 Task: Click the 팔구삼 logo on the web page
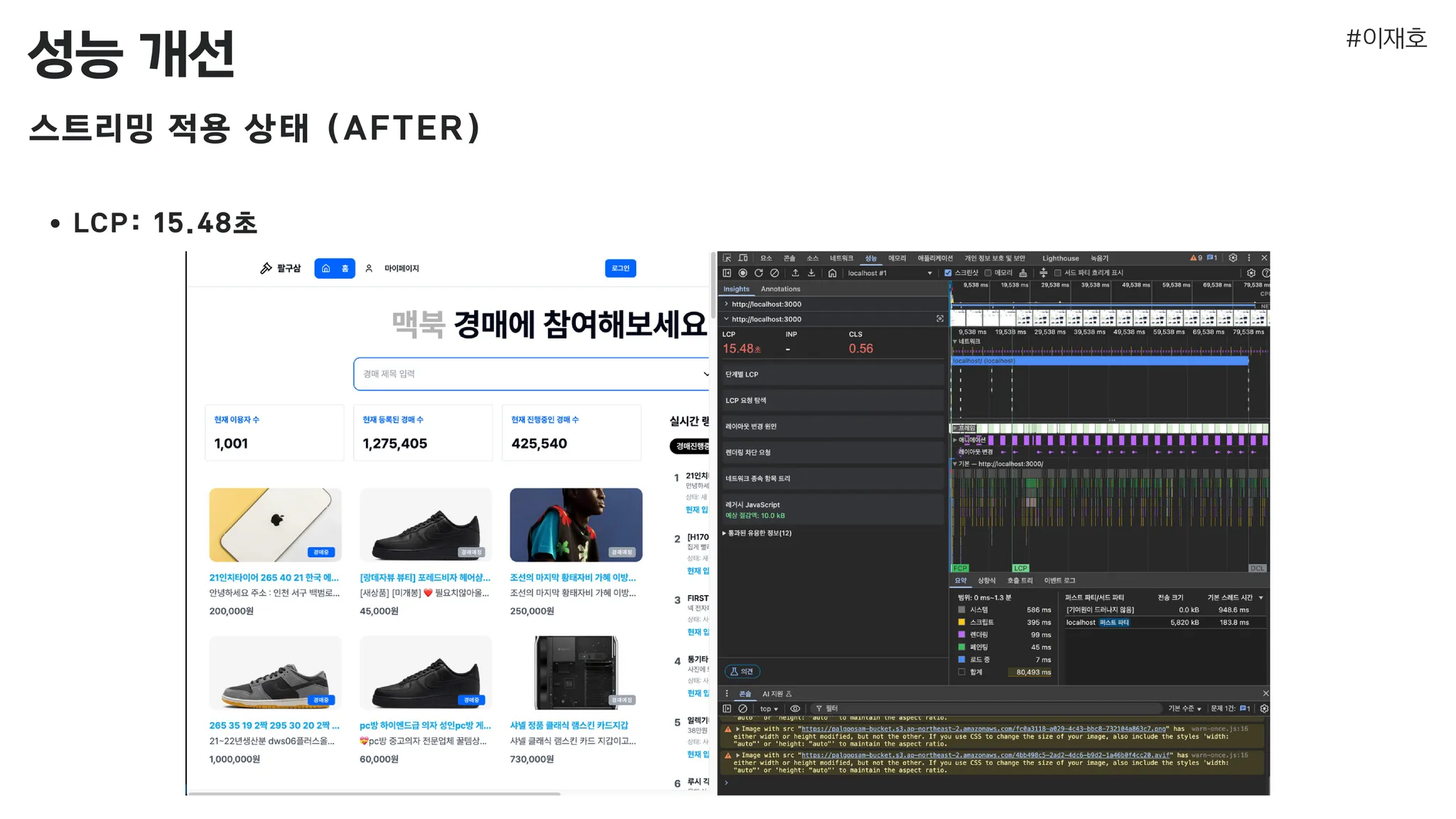280,268
